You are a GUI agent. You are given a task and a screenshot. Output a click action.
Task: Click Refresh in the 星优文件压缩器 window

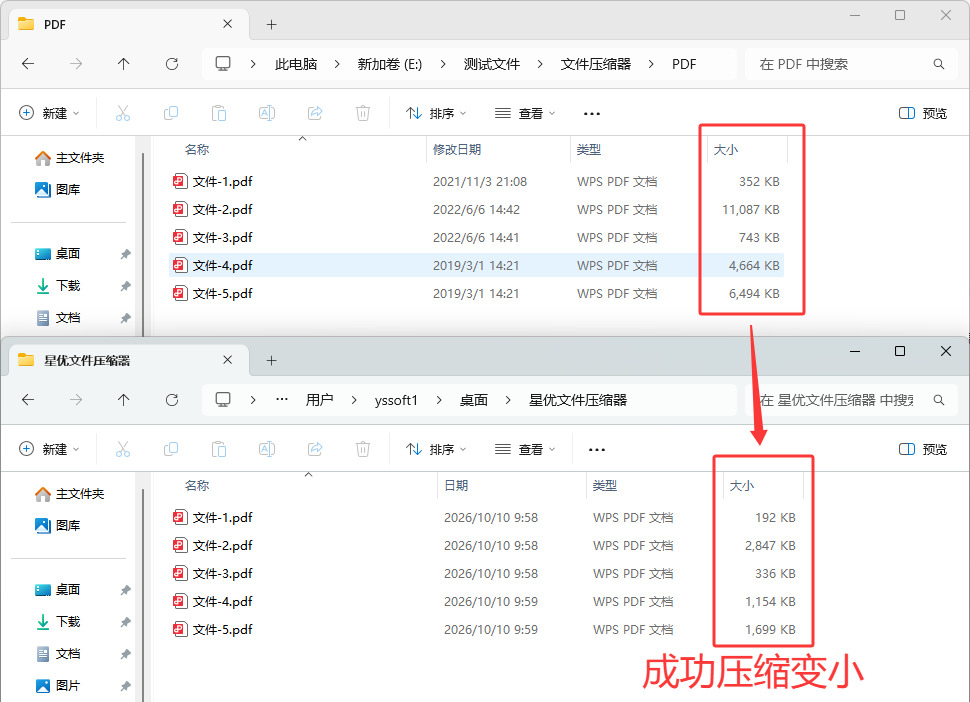(x=172, y=400)
